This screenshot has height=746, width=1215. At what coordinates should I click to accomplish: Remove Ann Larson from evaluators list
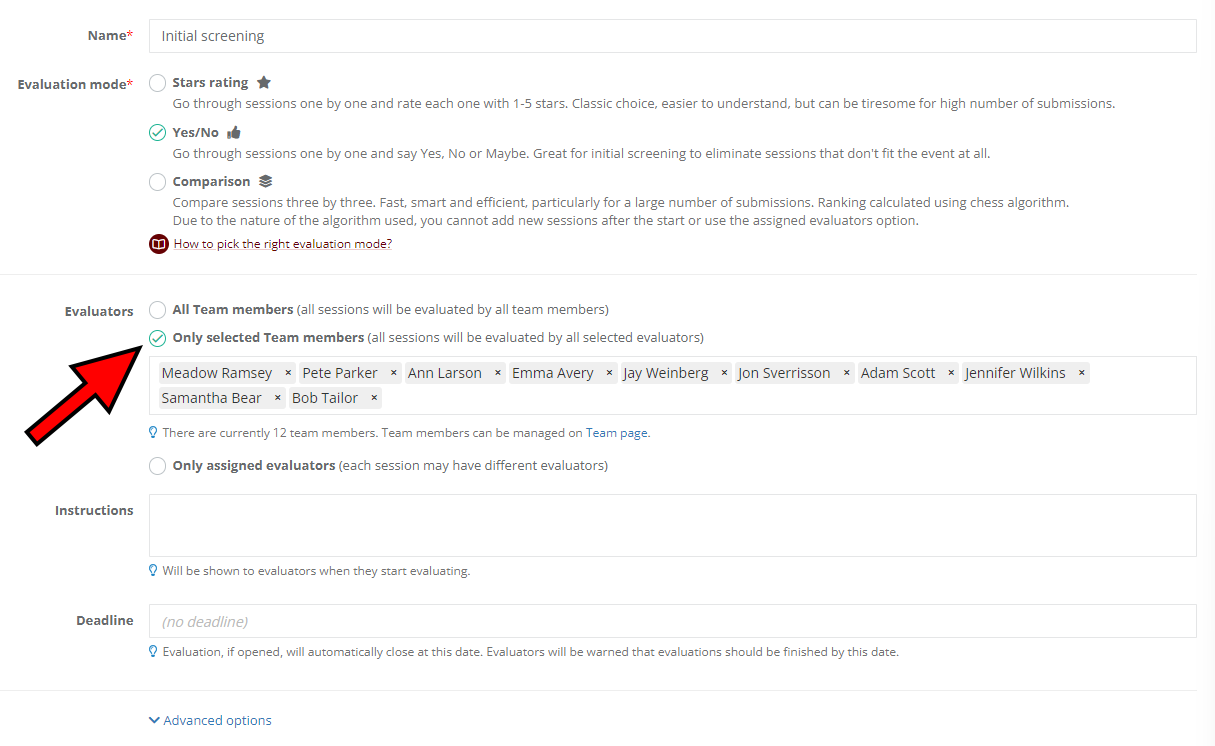(498, 373)
